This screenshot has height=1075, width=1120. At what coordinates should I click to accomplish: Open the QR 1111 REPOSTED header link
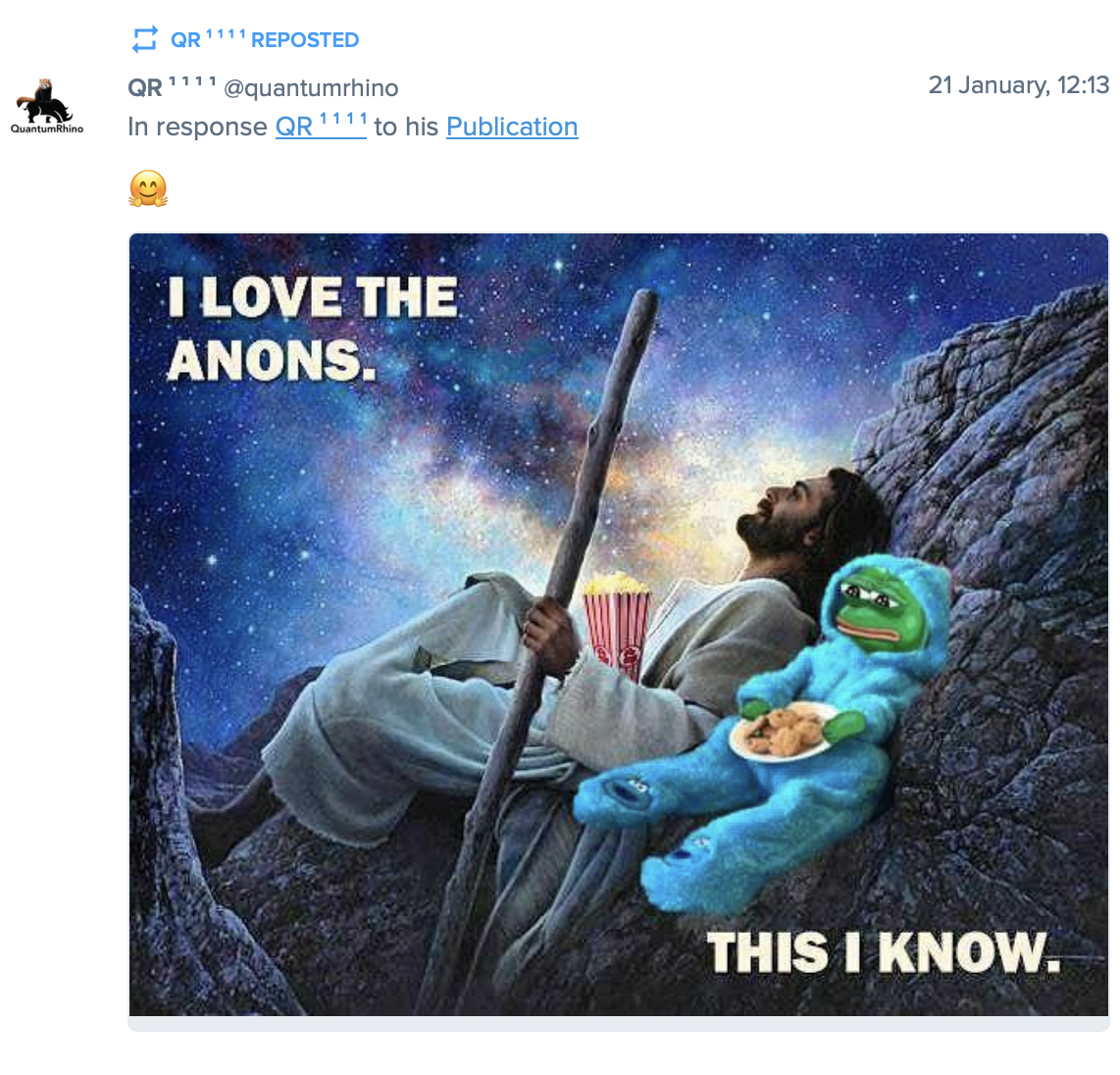[264, 40]
